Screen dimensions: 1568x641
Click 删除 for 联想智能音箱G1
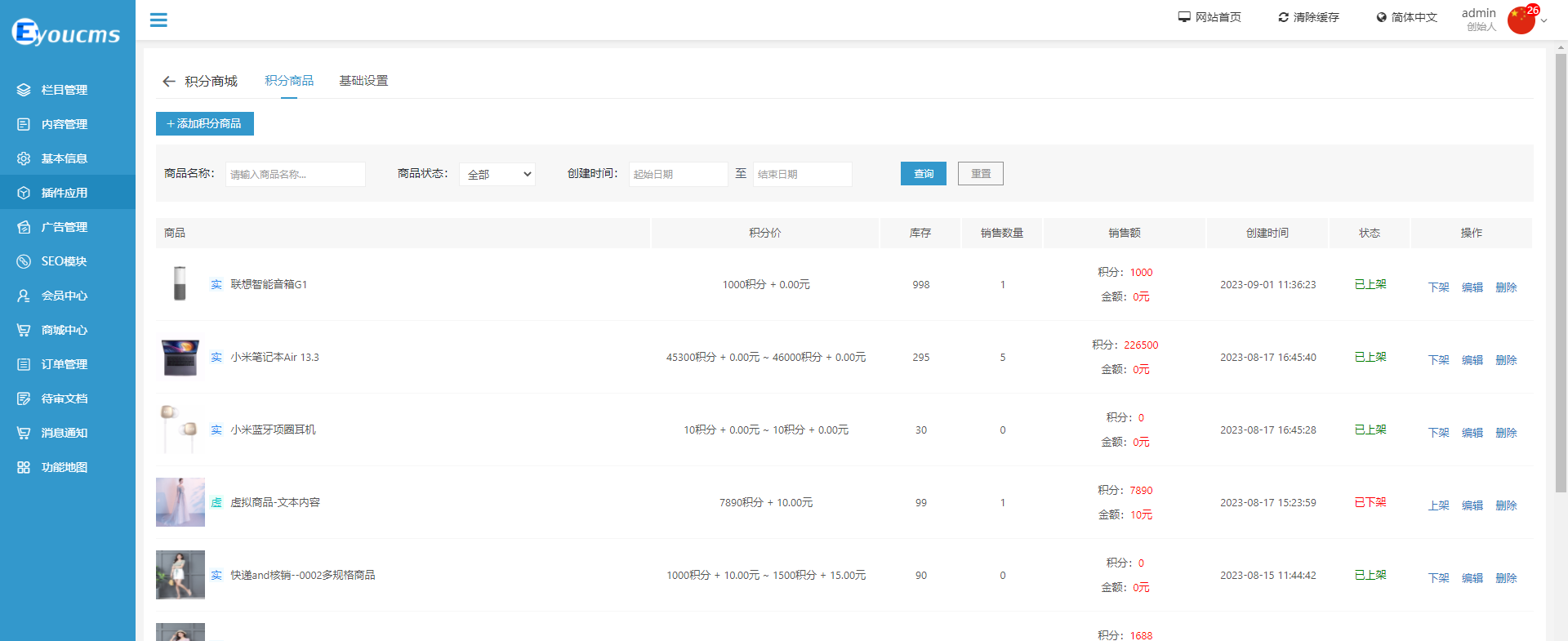point(1506,287)
